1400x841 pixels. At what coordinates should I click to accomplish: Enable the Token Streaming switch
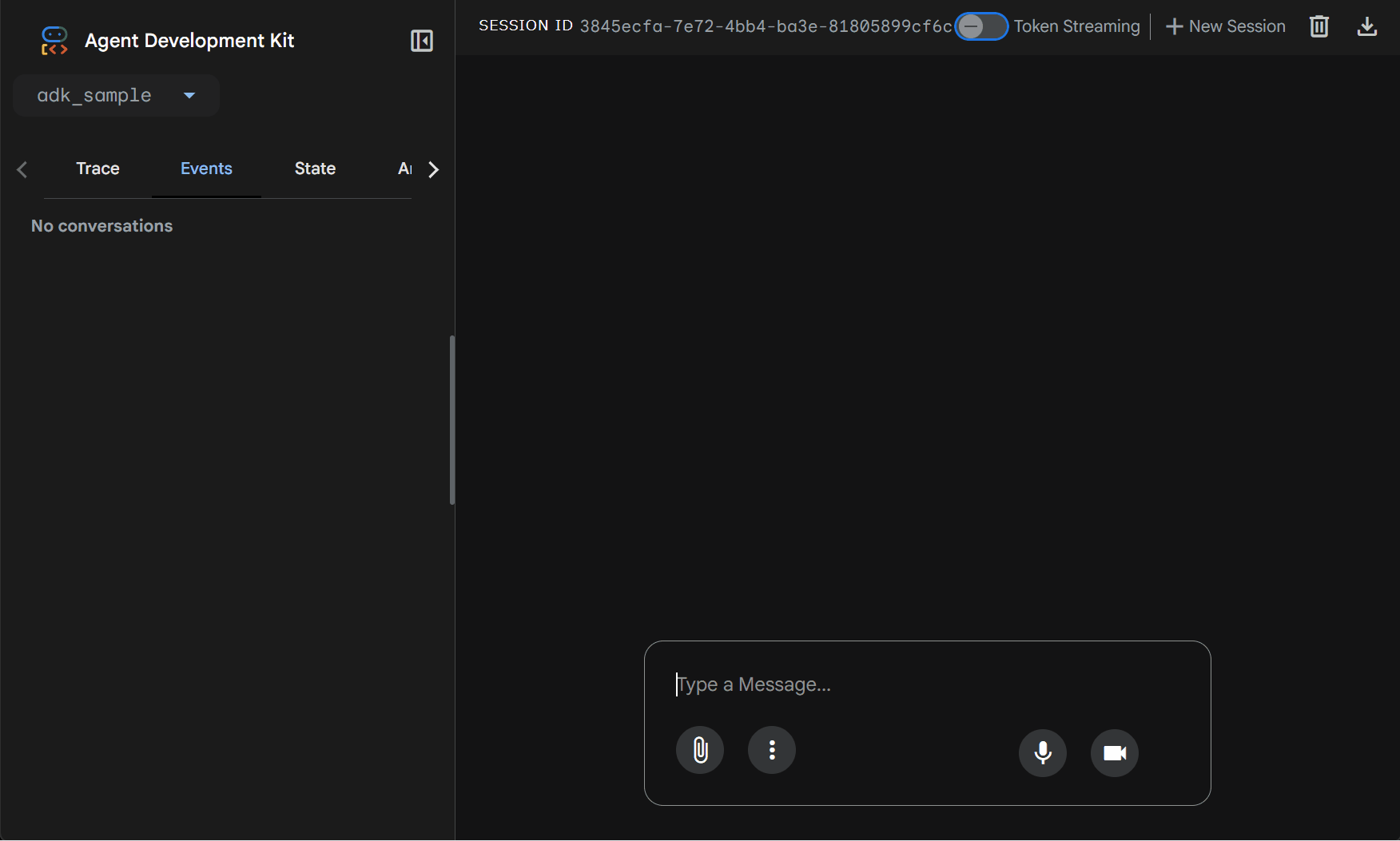981,26
